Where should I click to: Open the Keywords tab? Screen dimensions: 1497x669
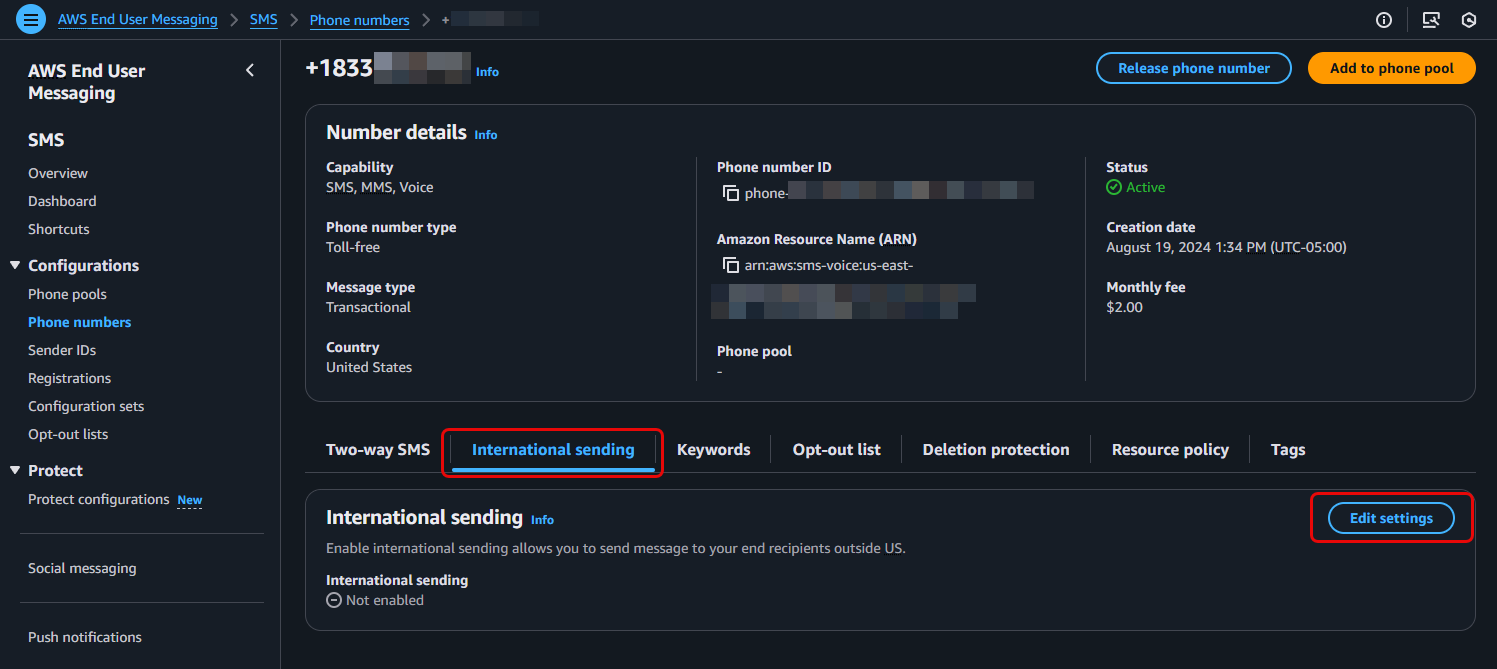tap(713, 450)
